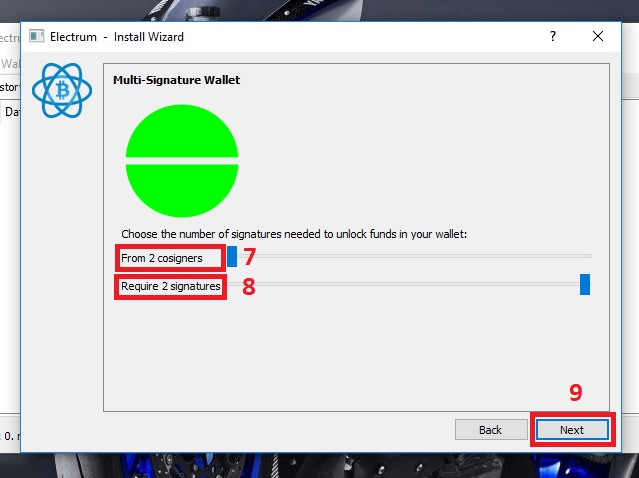The width and height of the screenshot is (639, 478).
Task: Select the 'From 2 cosigners' label
Action: tap(162, 258)
